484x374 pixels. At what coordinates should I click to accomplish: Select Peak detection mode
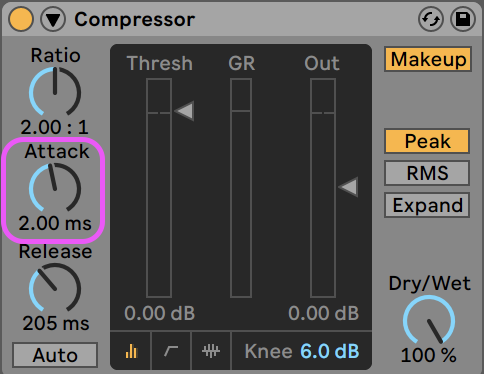pyautogui.click(x=427, y=141)
